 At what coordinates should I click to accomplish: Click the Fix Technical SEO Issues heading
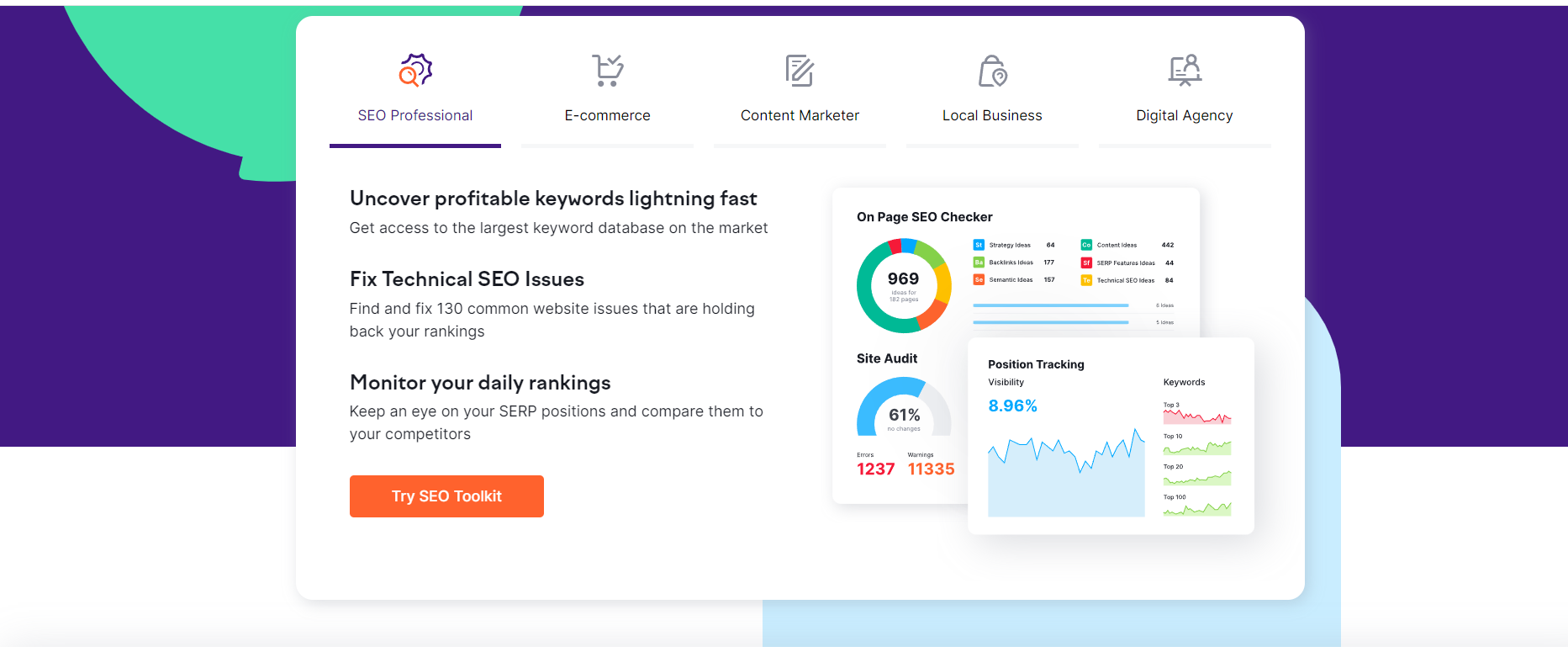coord(467,279)
